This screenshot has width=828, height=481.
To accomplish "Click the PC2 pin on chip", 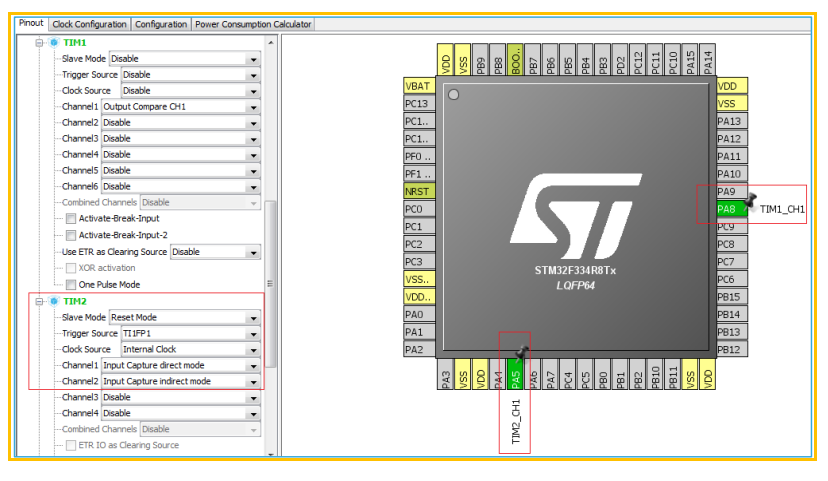I will 419,244.
